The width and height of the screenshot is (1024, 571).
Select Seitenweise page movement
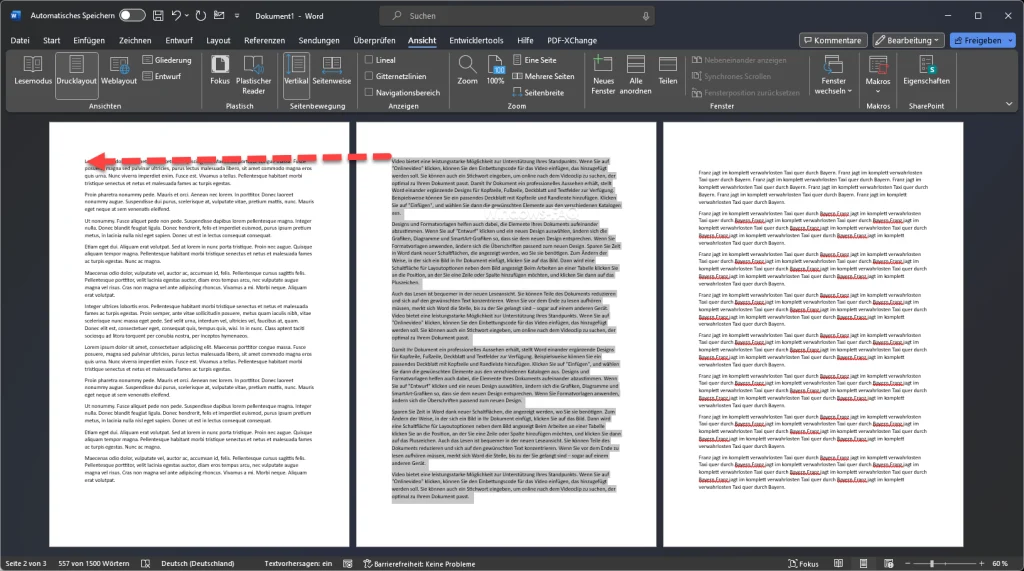click(x=332, y=71)
